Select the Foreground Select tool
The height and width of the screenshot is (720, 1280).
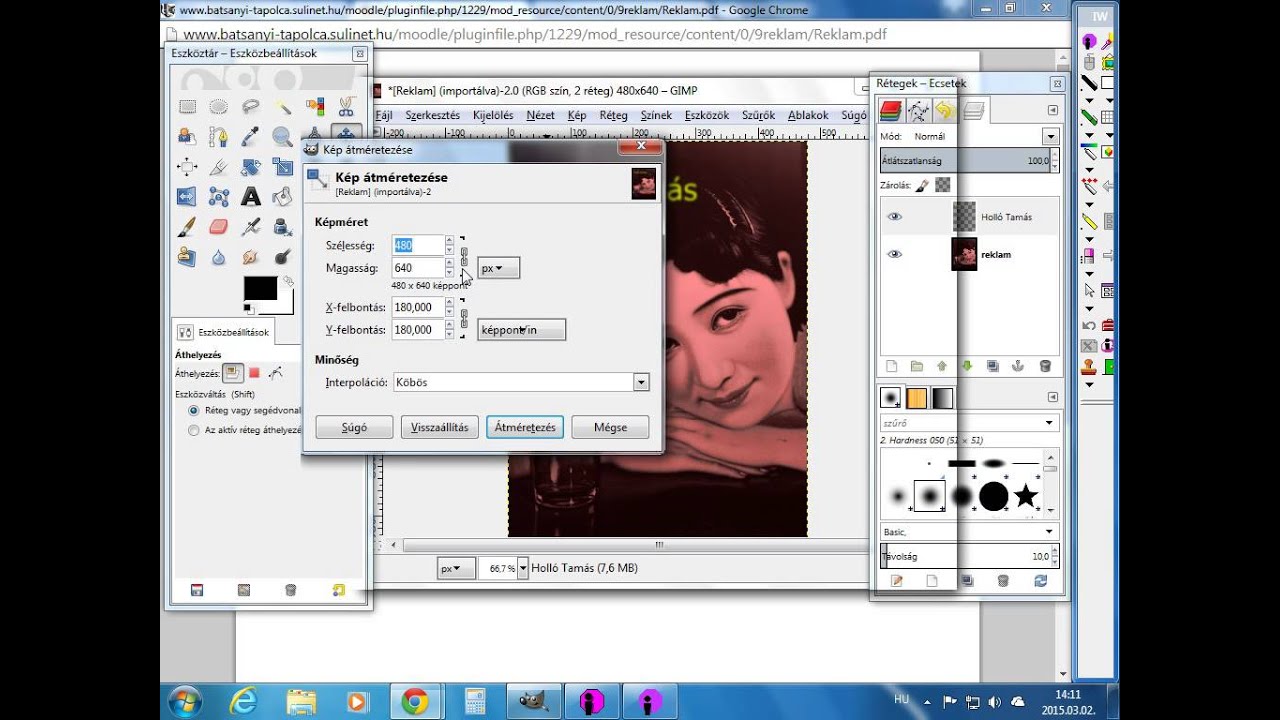[187, 137]
